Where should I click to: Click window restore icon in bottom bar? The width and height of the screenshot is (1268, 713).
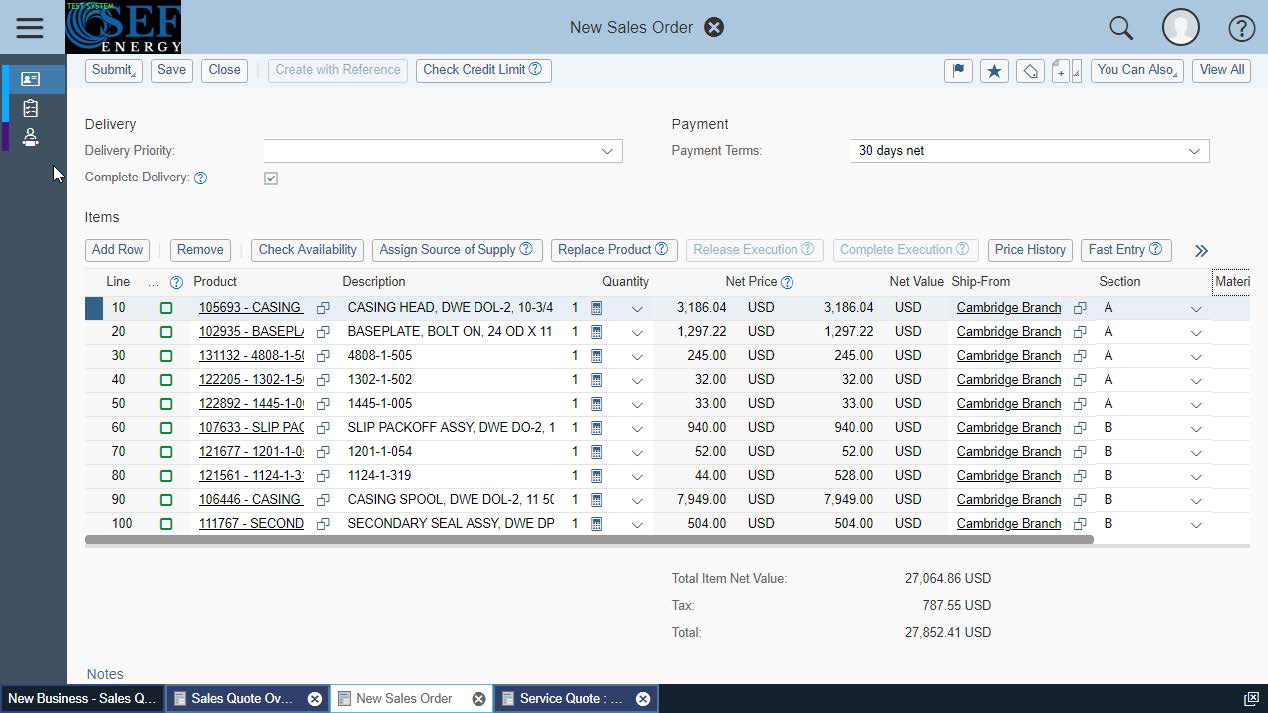(x=1251, y=699)
